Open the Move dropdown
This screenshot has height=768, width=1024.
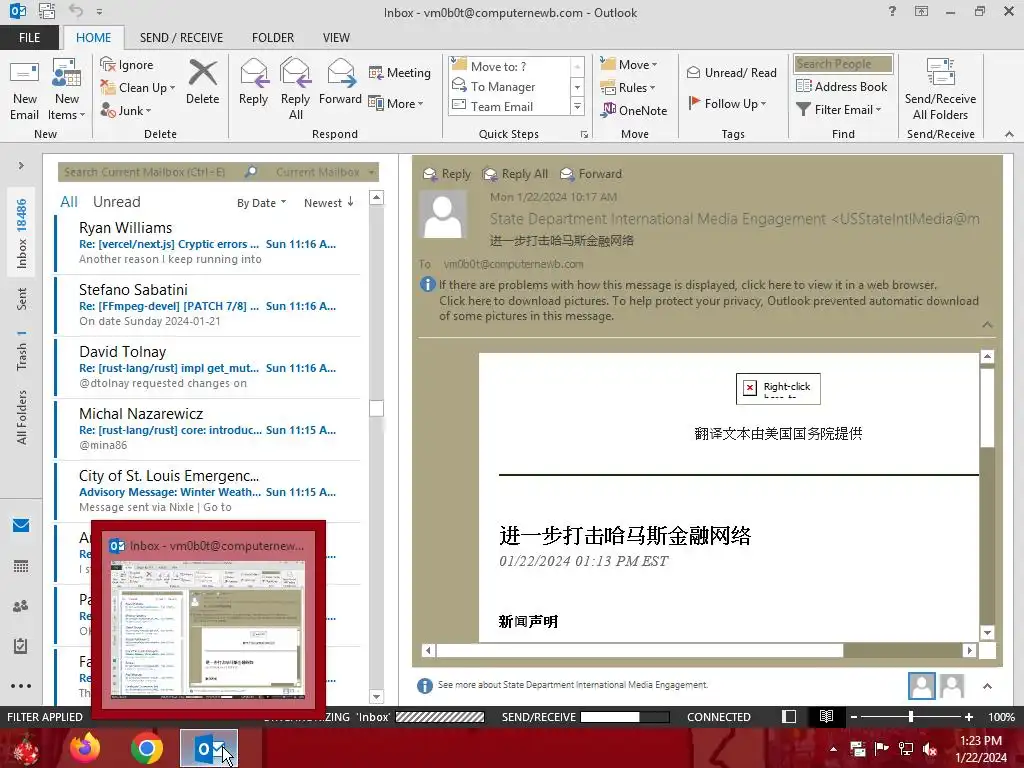629,64
